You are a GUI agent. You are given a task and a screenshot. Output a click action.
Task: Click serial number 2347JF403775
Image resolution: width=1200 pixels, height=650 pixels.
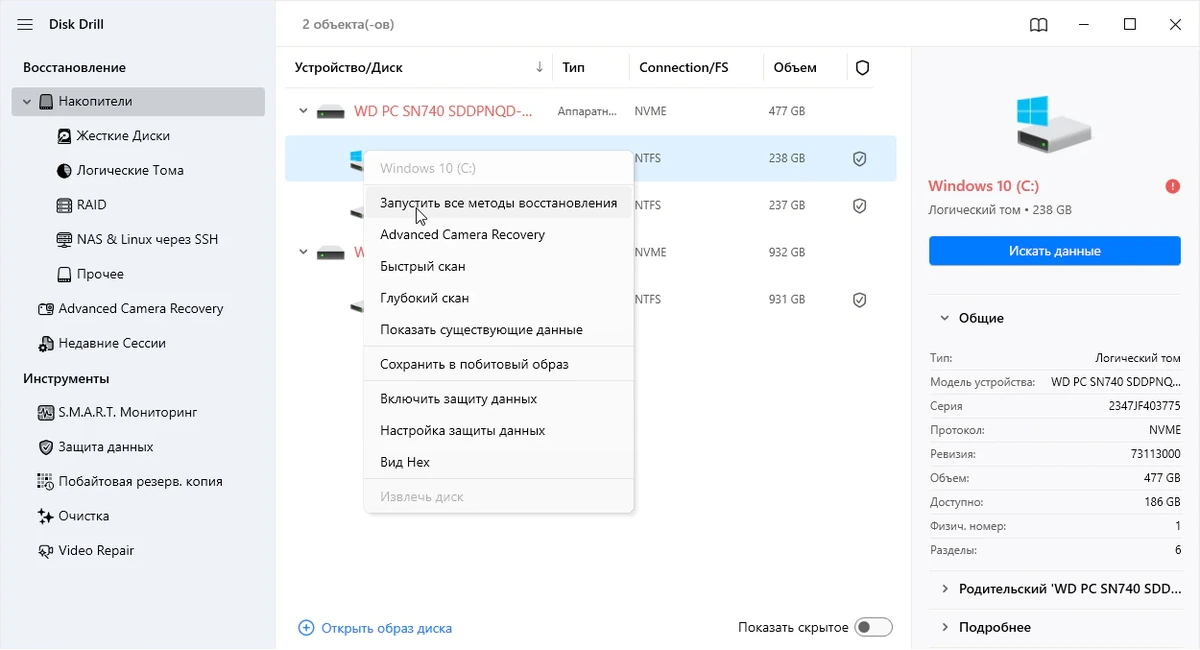click(x=1143, y=406)
